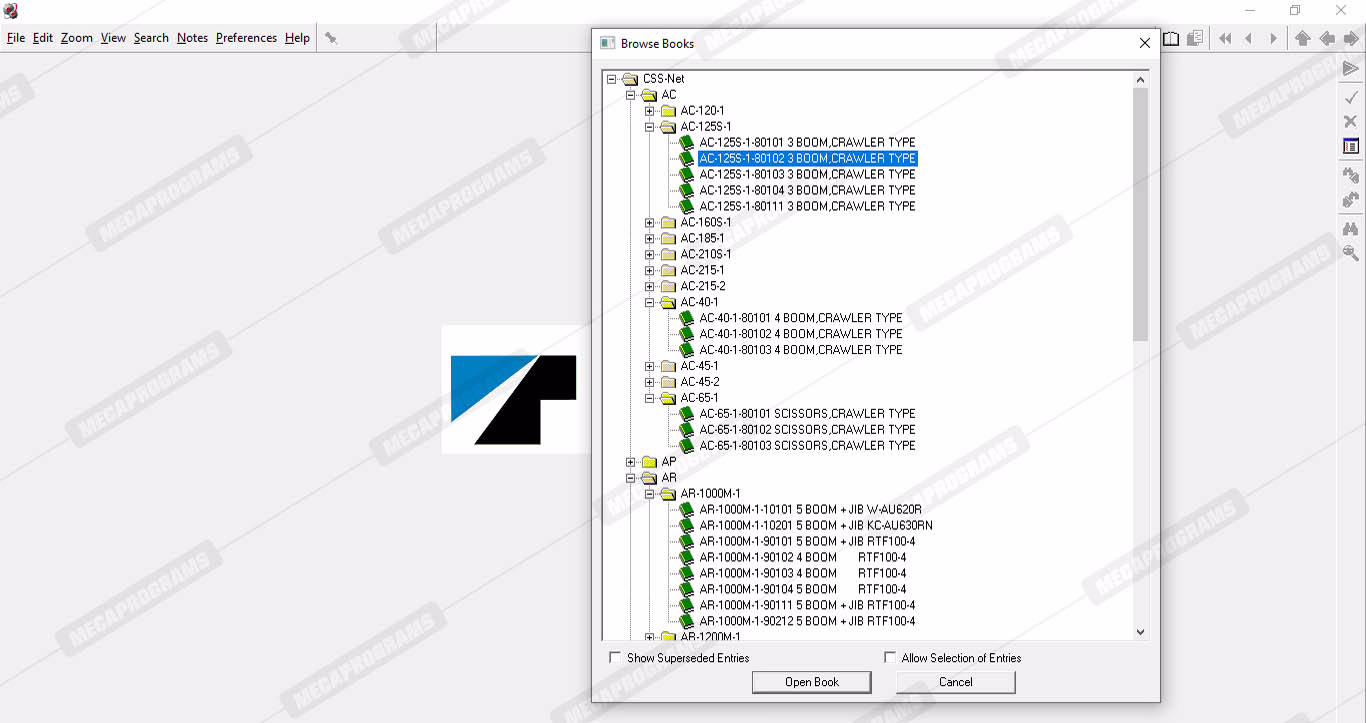Expand the AC-120-1 folder

(x=650, y=111)
